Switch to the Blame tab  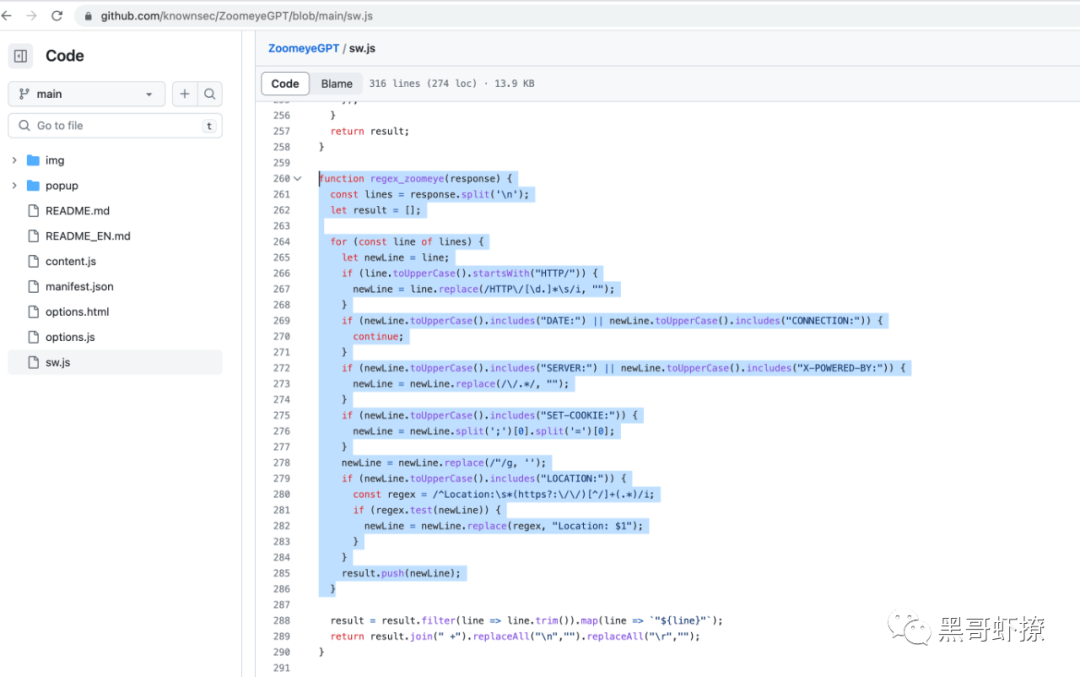pos(336,83)
